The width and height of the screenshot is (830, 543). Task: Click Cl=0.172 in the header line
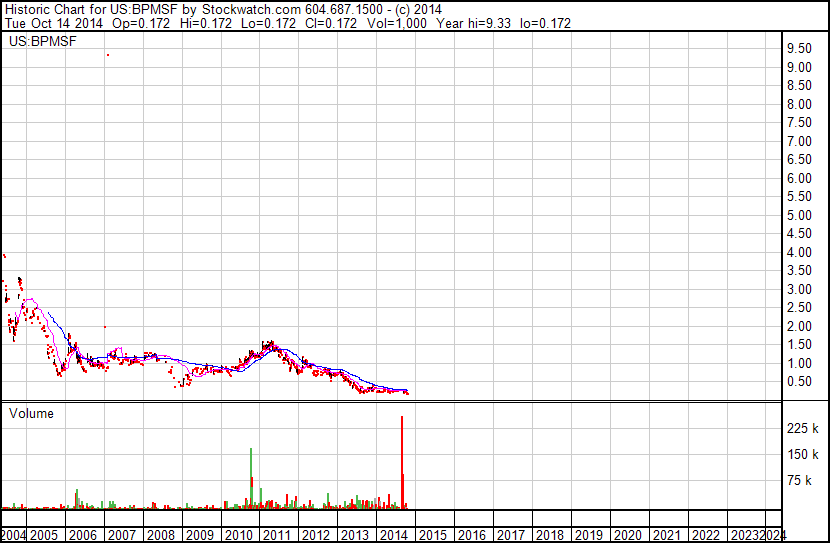[x=331, y=23]
